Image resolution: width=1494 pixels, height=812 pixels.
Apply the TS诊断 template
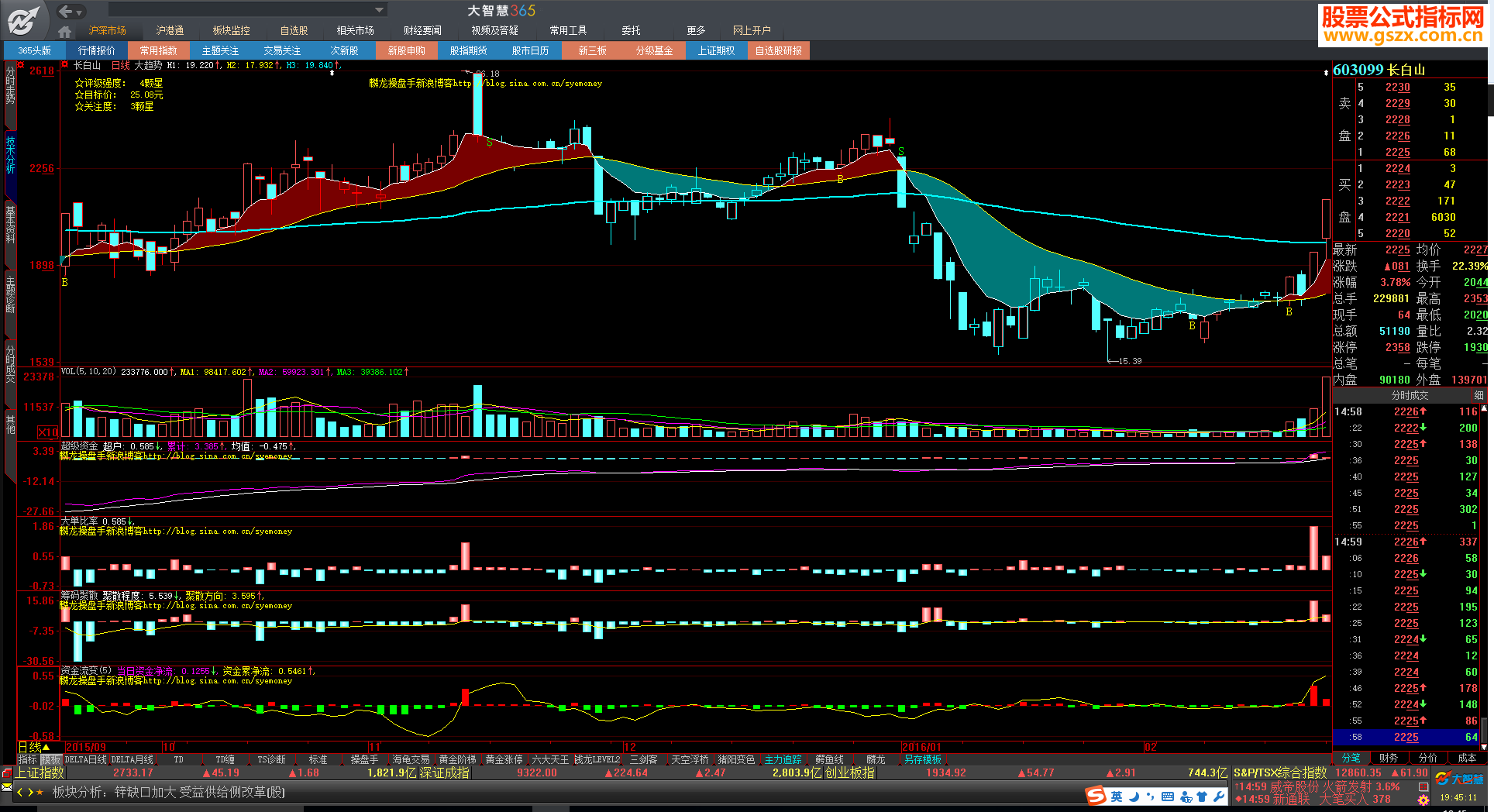[271, 759]
